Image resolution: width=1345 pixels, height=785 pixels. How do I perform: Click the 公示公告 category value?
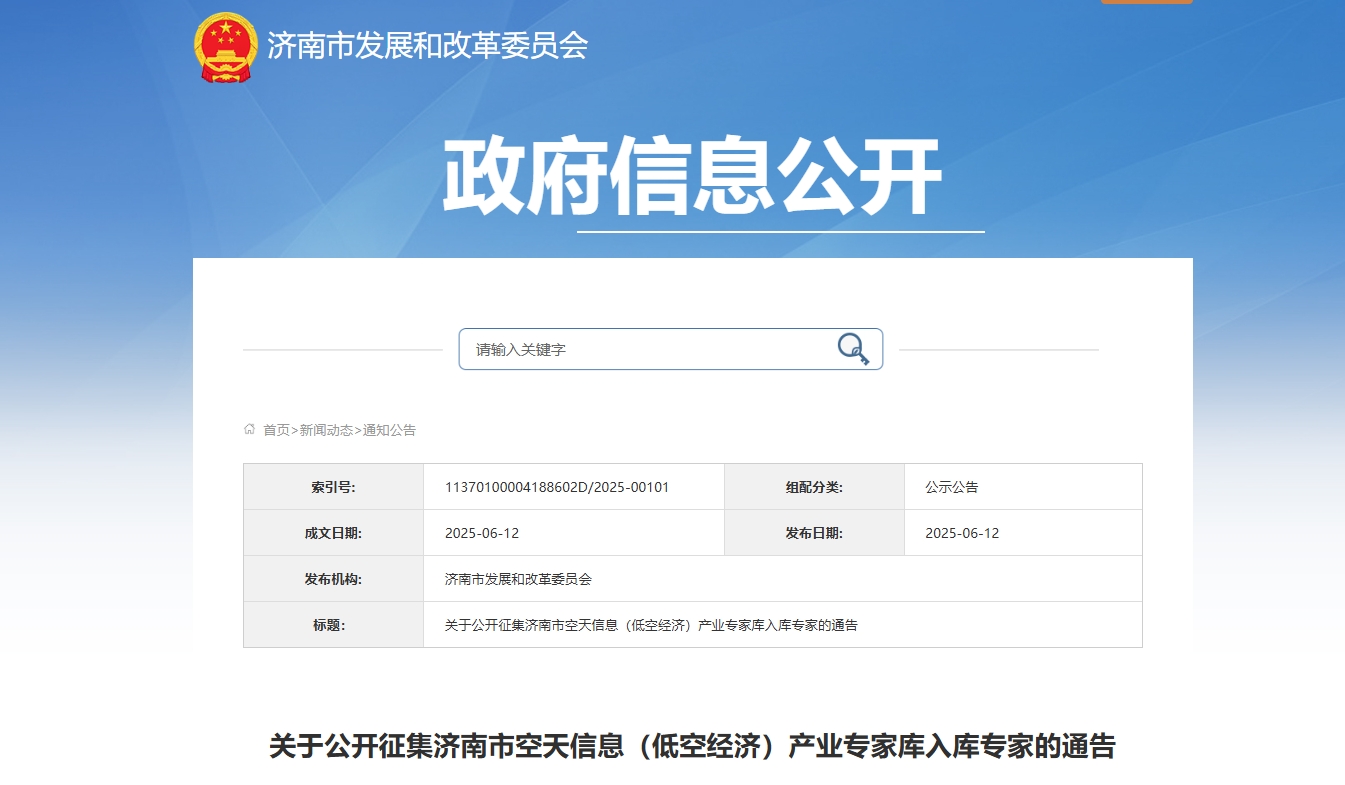[x=951, y=487]
